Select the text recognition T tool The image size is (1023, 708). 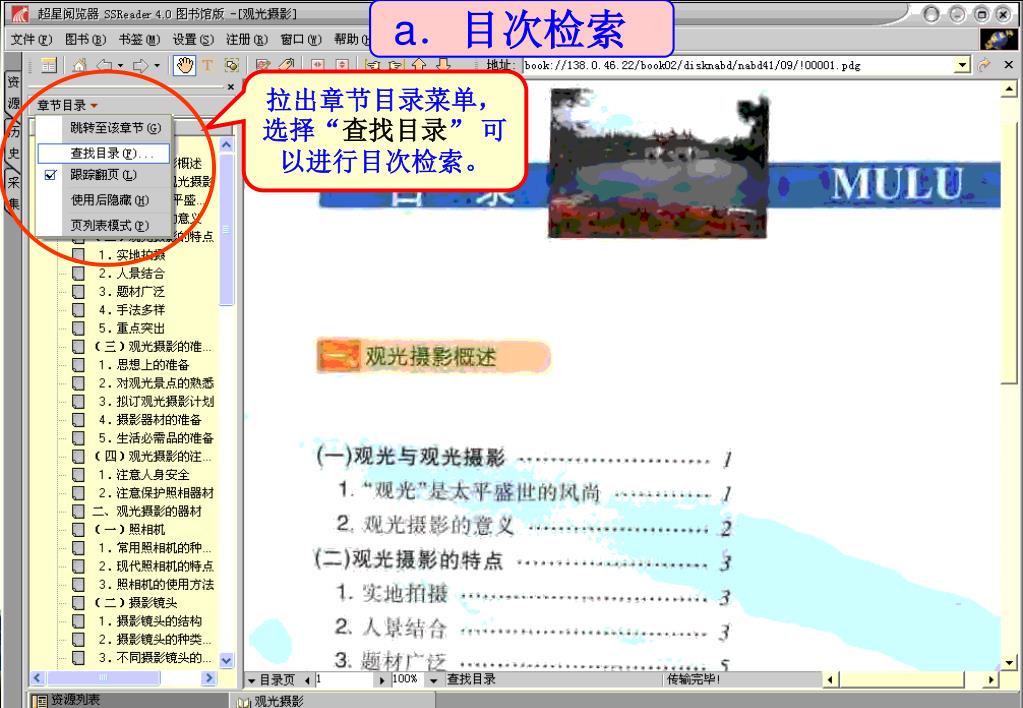[x=207, y=65]
